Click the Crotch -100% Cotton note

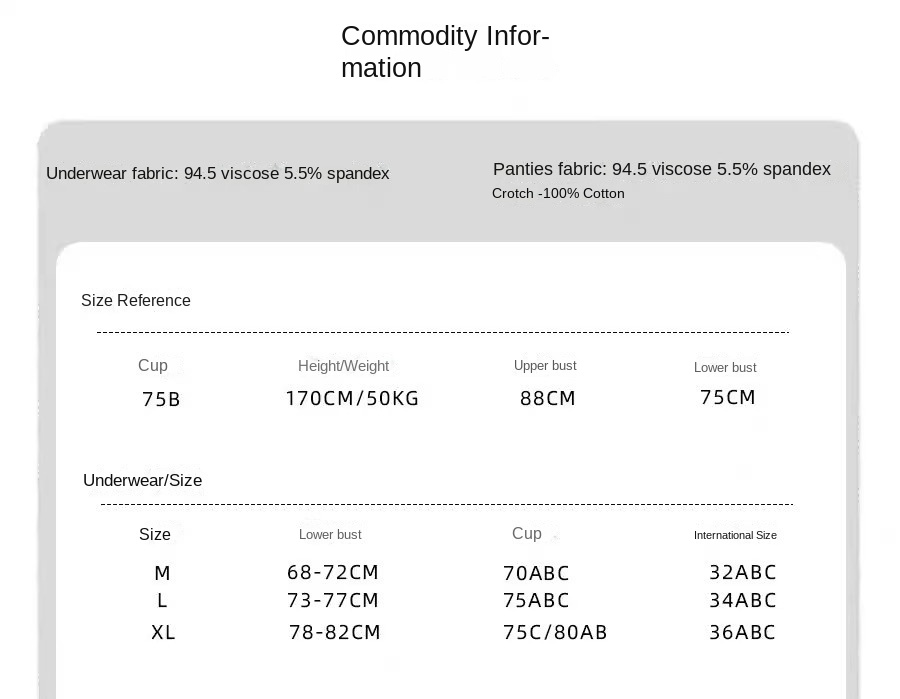point(558,193)
